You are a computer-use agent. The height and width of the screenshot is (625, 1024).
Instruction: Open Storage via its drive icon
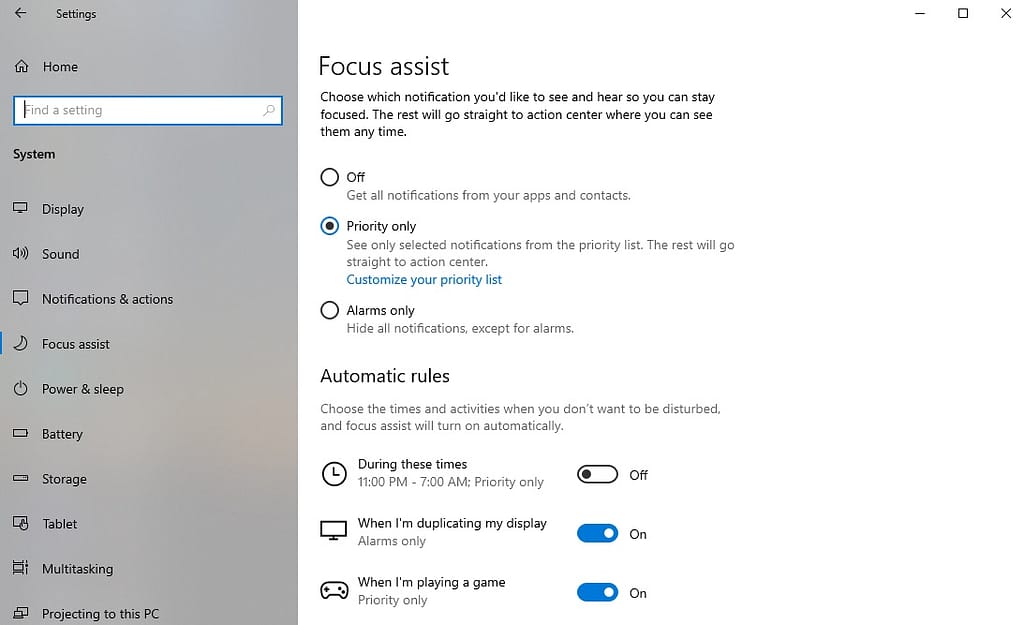21,479
